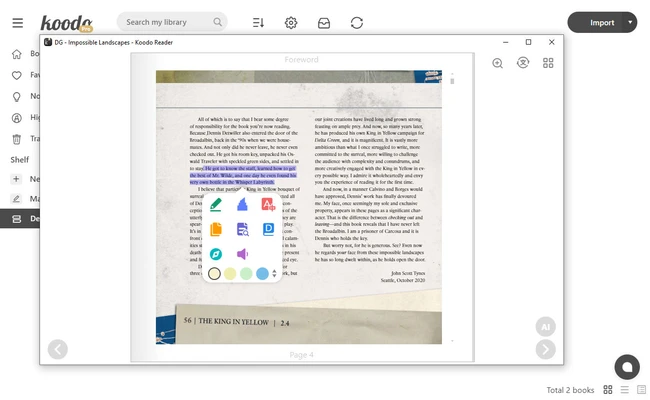
Task: Switch library to cover detail view
Action: point(641,390)
